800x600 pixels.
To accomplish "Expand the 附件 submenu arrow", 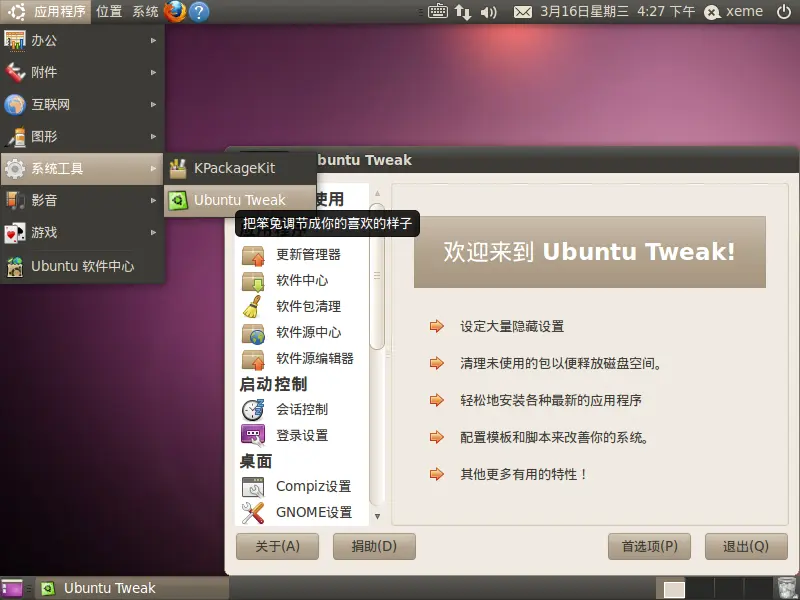I will click(154, 72).
